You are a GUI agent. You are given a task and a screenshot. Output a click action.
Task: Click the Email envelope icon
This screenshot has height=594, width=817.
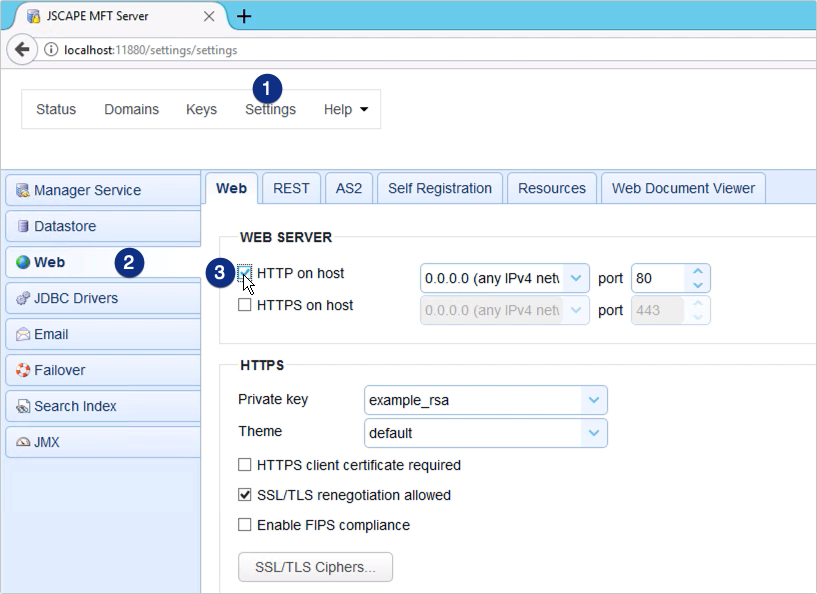point(22,334)
